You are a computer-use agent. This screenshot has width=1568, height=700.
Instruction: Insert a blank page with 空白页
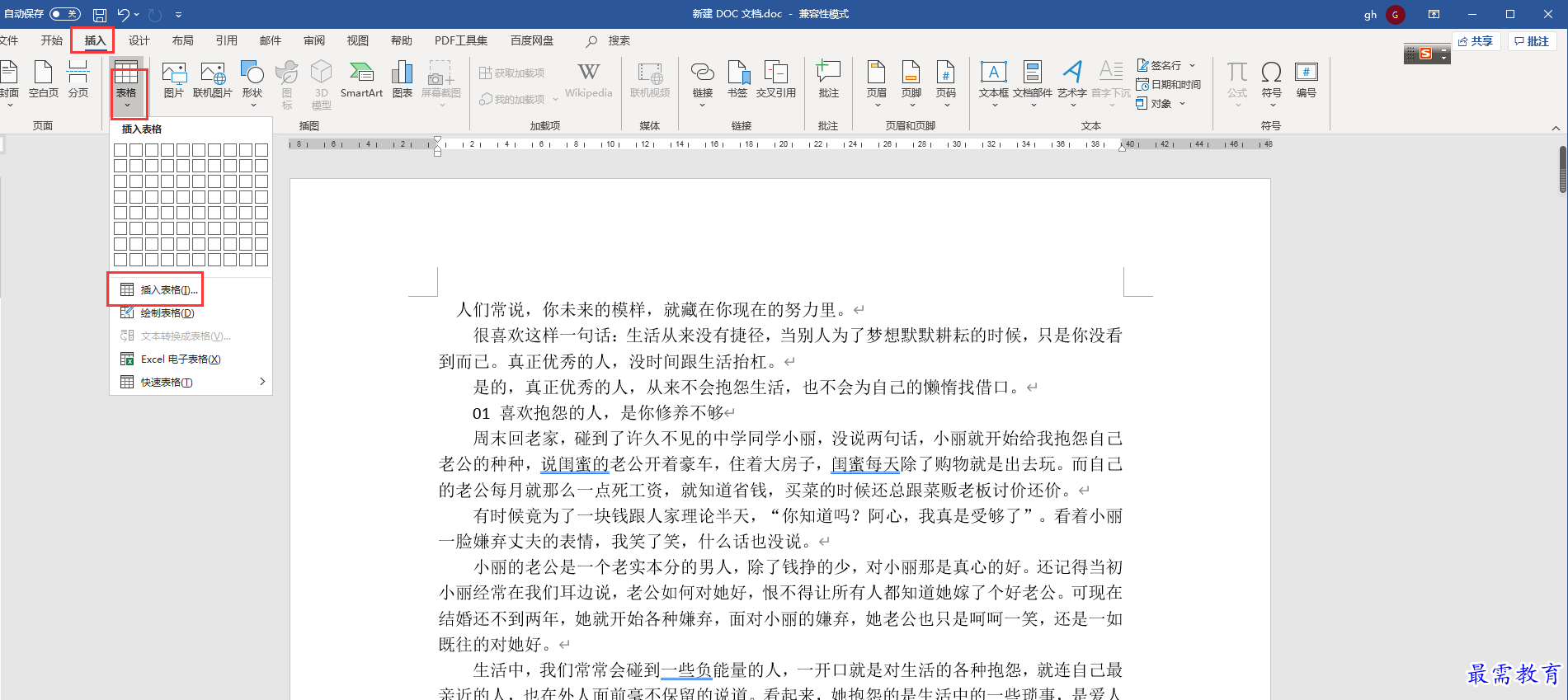pyautogui.click(x=44, y=80)
